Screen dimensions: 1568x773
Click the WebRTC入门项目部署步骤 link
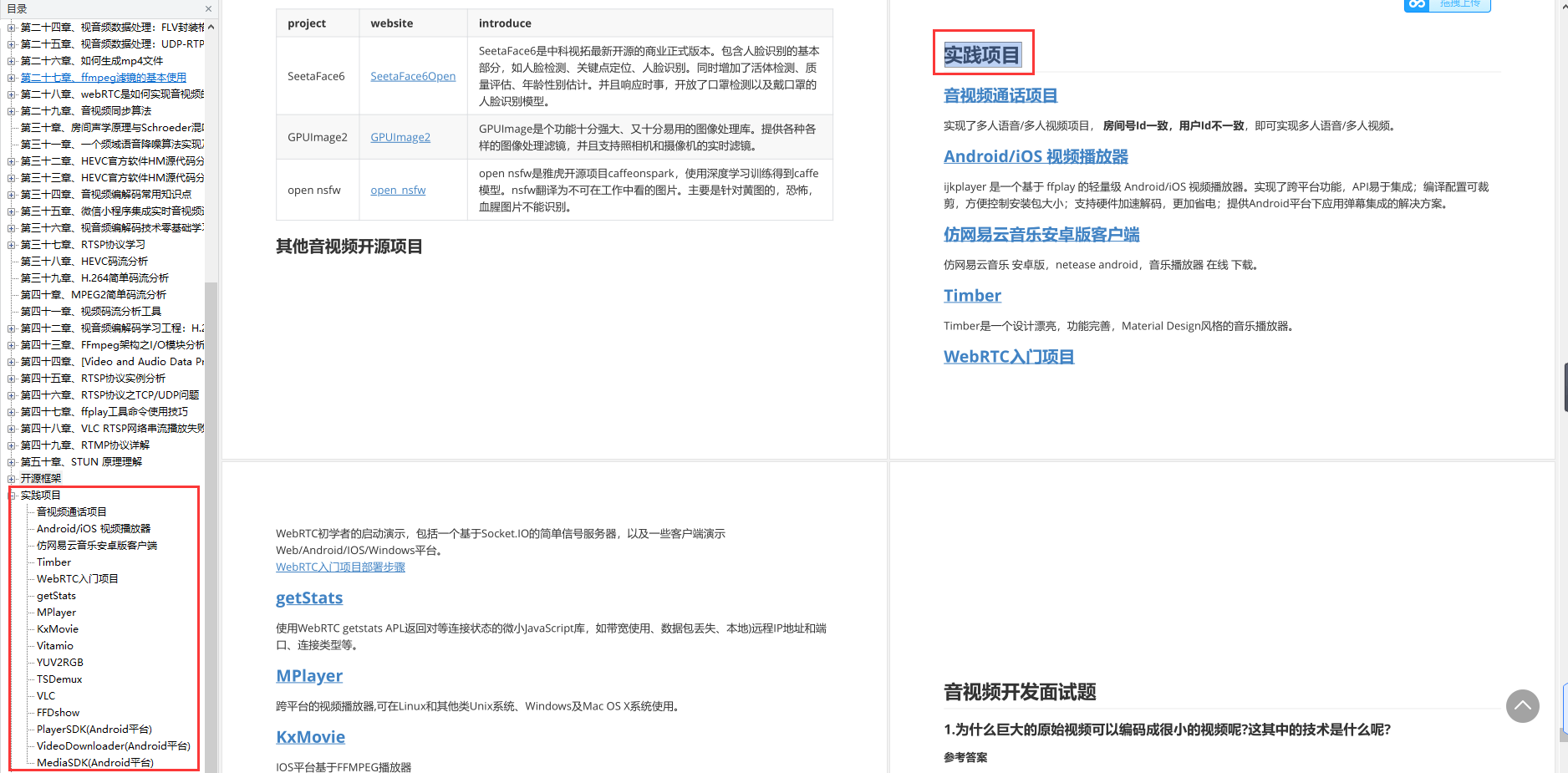click(340, 567)
